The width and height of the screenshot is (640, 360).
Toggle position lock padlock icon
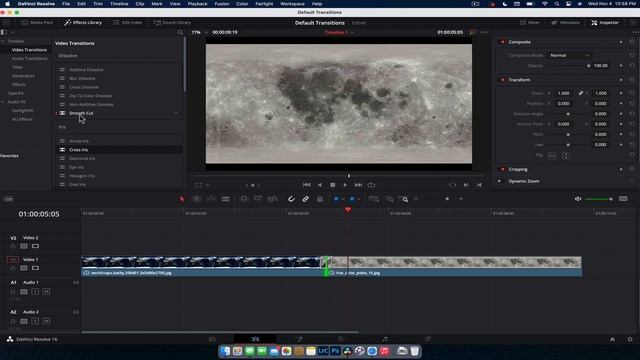(x=320, y=199)
